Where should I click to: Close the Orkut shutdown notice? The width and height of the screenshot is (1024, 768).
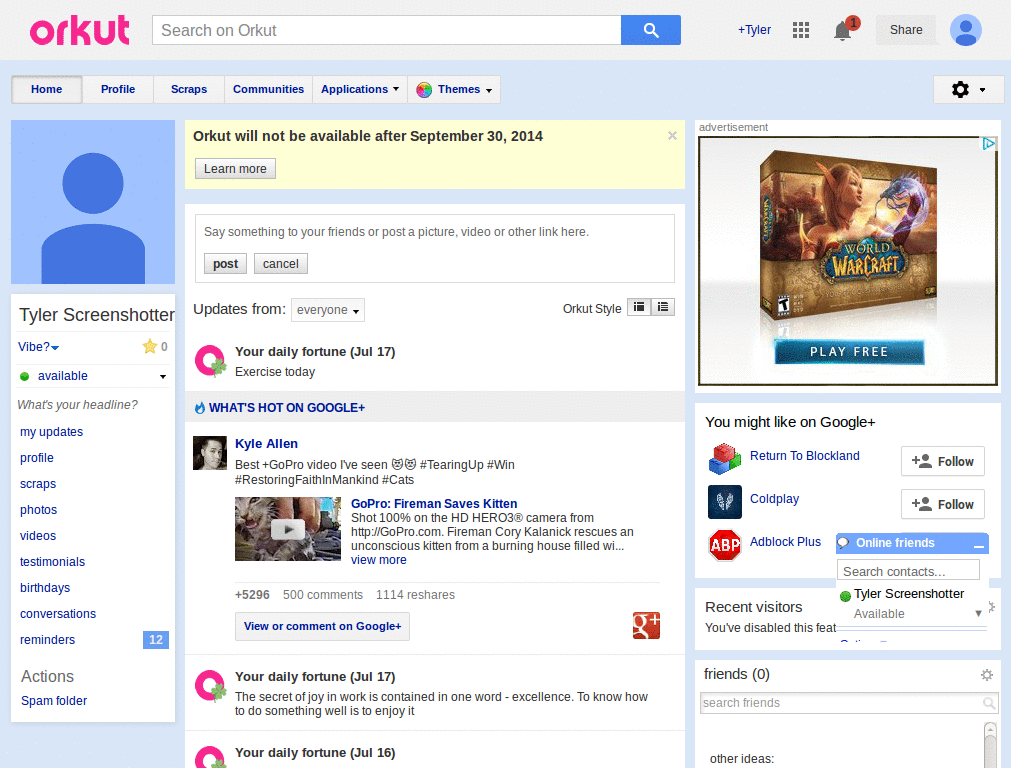click(x=672, y=136)
